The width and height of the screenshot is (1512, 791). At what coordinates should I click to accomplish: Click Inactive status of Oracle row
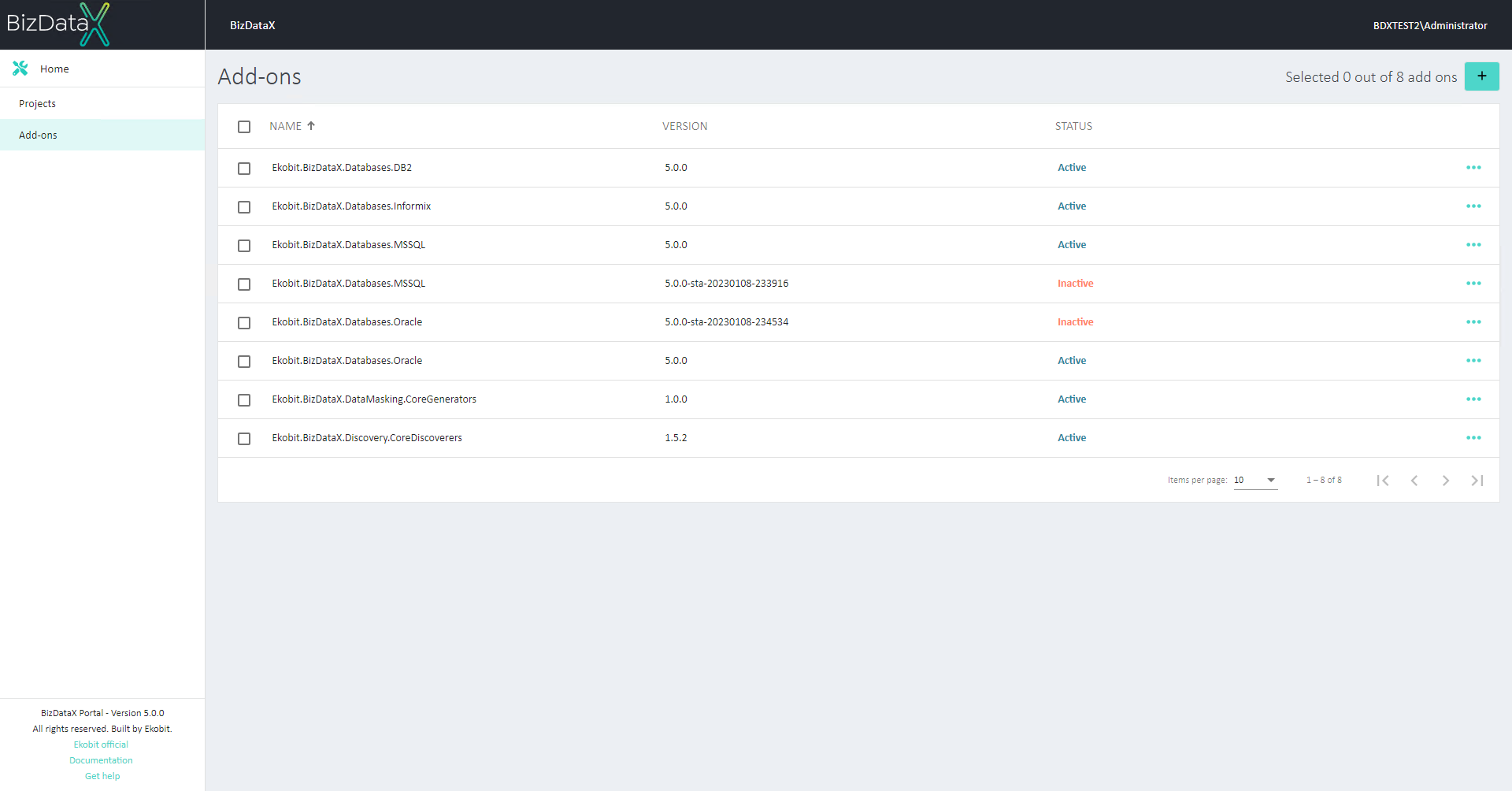pyautogui.click(x=1075, y=322)
